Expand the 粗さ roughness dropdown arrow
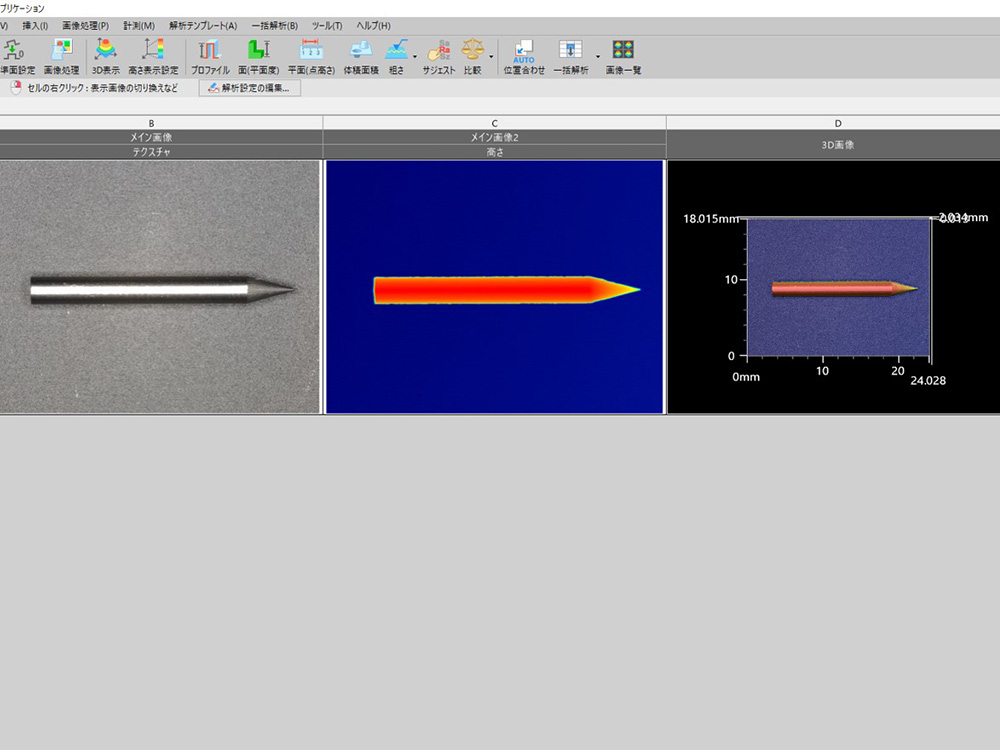 [415, 57]
